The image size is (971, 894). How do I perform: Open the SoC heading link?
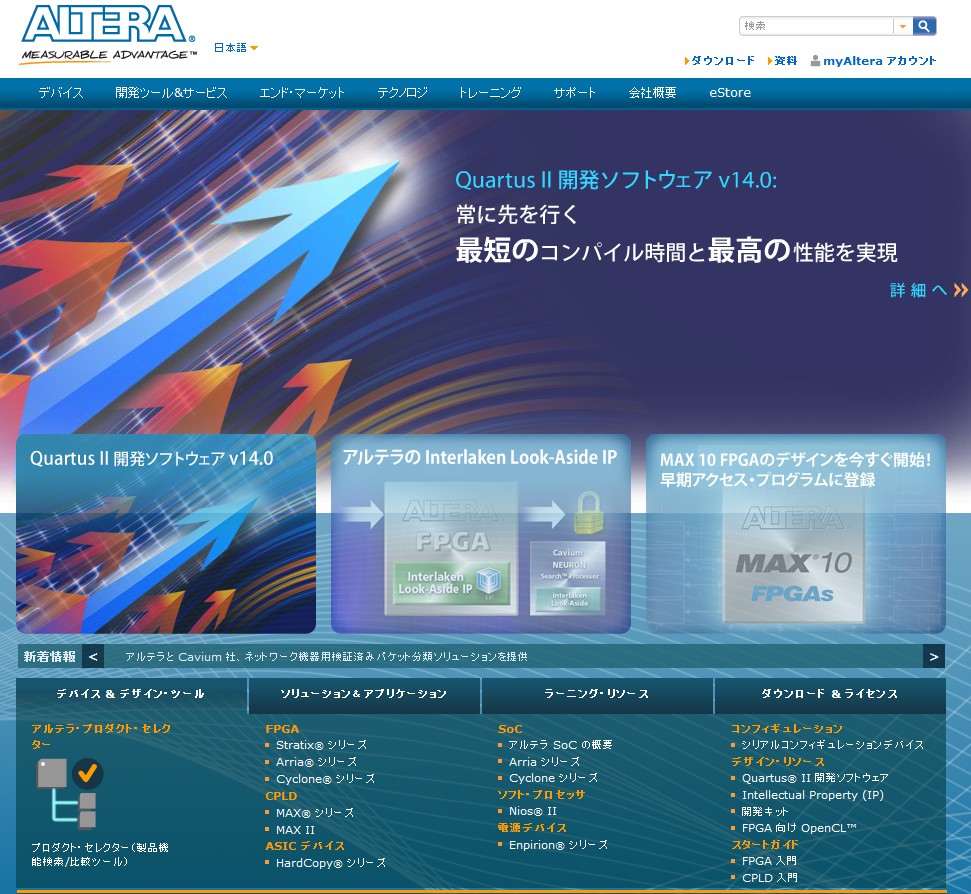(510, 729)
